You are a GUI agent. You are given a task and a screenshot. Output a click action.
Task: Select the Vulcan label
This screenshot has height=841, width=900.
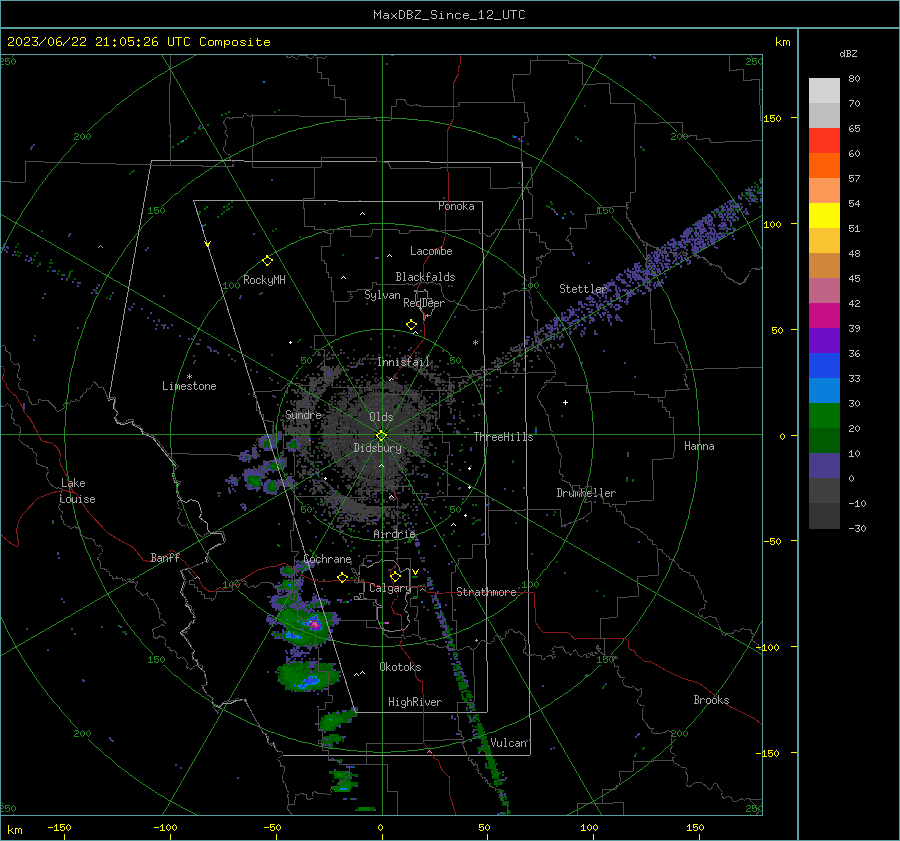(509, 743)
